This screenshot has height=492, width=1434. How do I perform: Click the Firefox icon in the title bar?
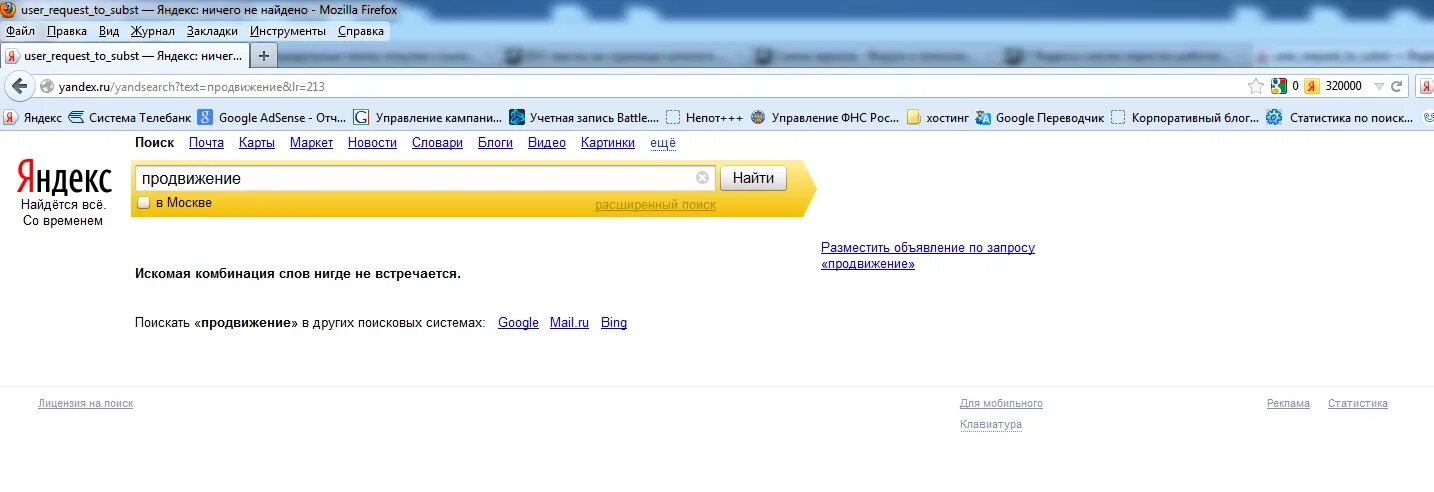coord(9,9)
